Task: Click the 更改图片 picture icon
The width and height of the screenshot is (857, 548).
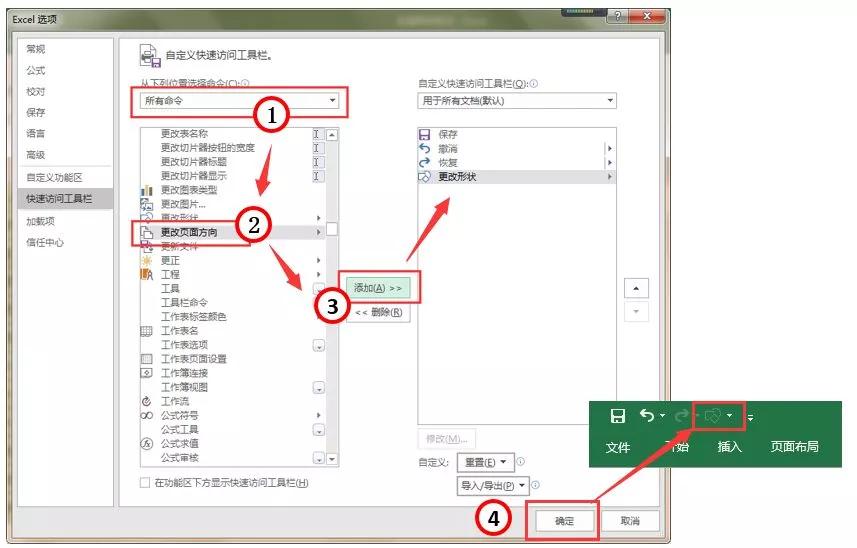Action: tap(146, 204)
